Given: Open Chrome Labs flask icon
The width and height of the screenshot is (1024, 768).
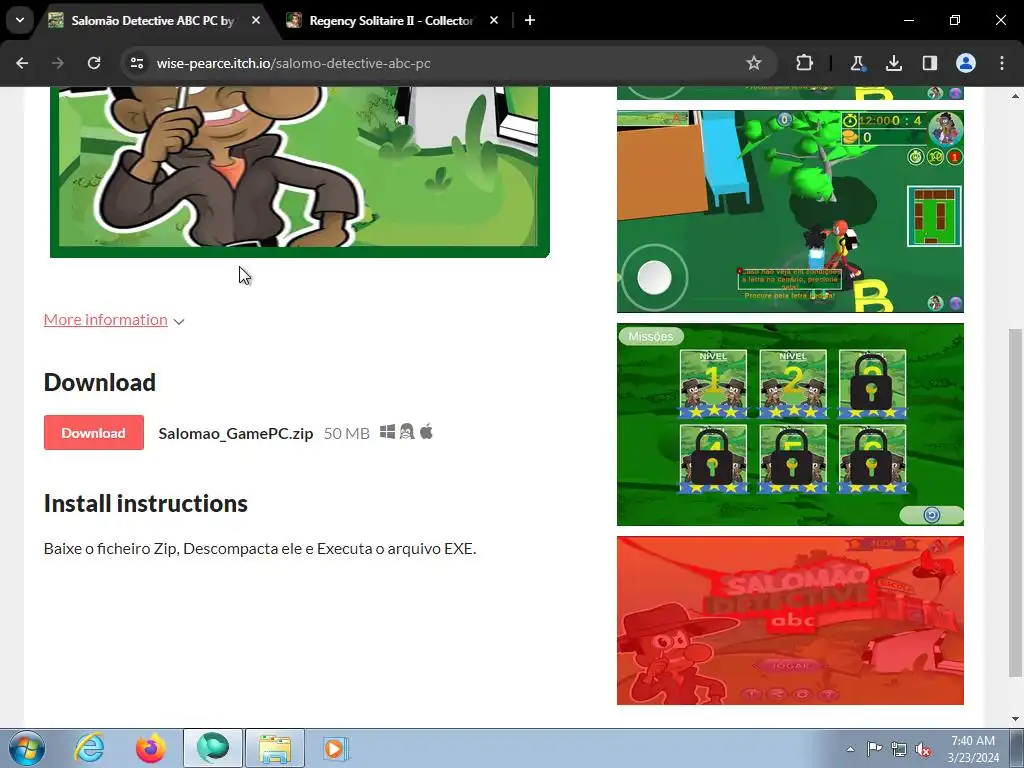Looking at the screenshot, I should [857, 63].
